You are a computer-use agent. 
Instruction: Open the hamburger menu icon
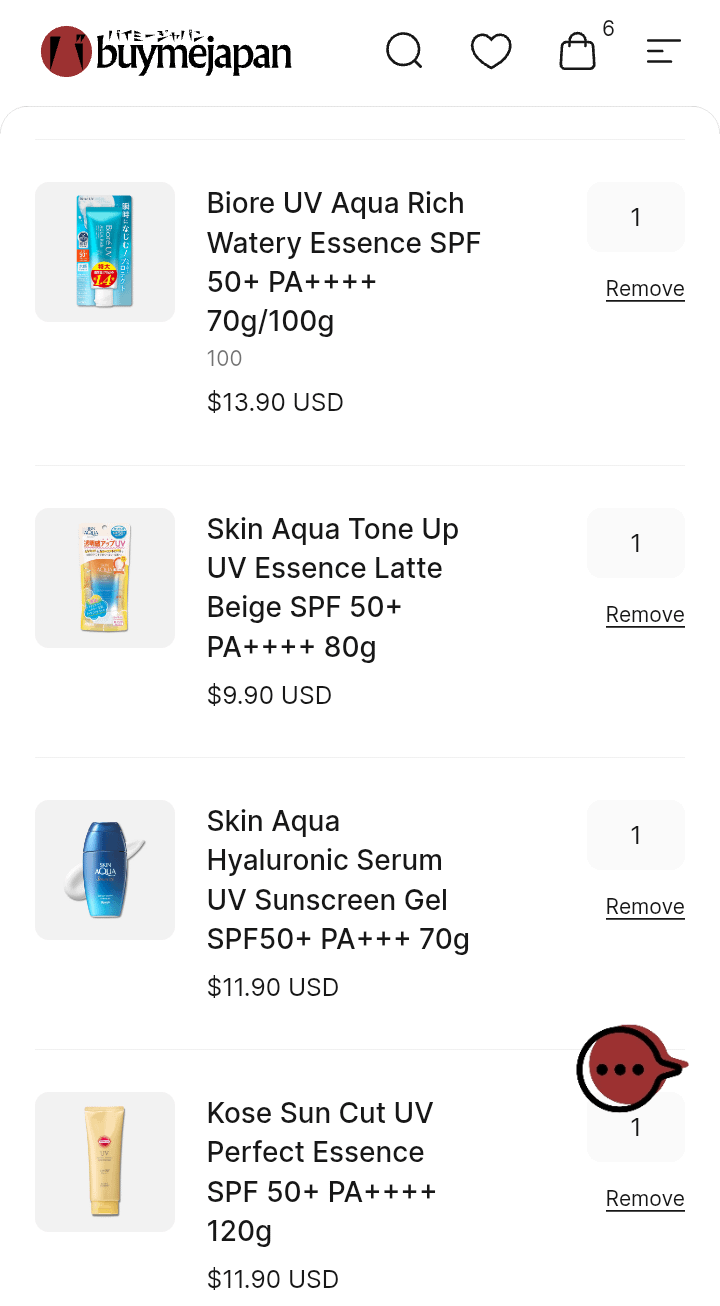[x=663, y=51]
